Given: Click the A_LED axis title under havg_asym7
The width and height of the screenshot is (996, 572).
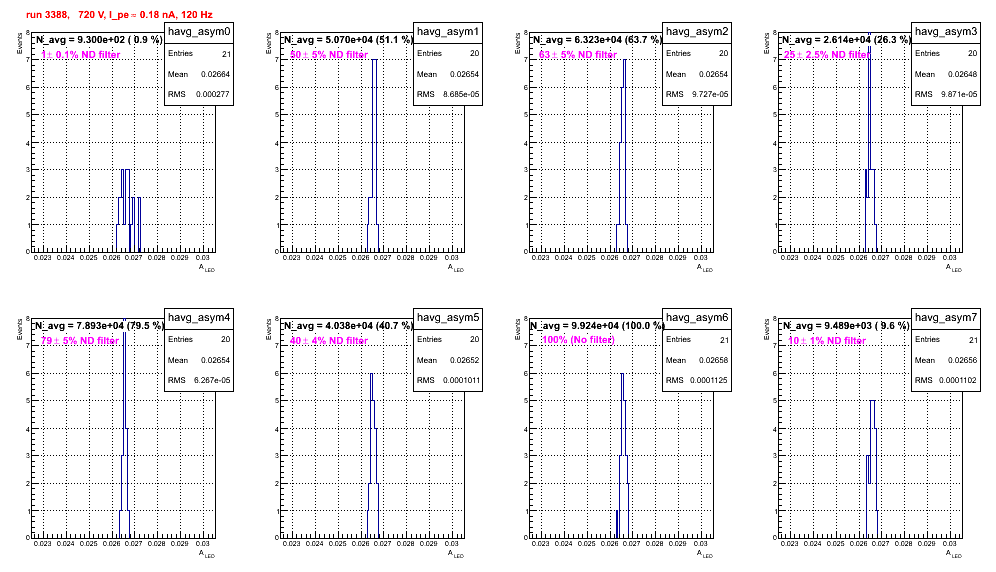Looking at the screenshot, I should click(954, 554).
